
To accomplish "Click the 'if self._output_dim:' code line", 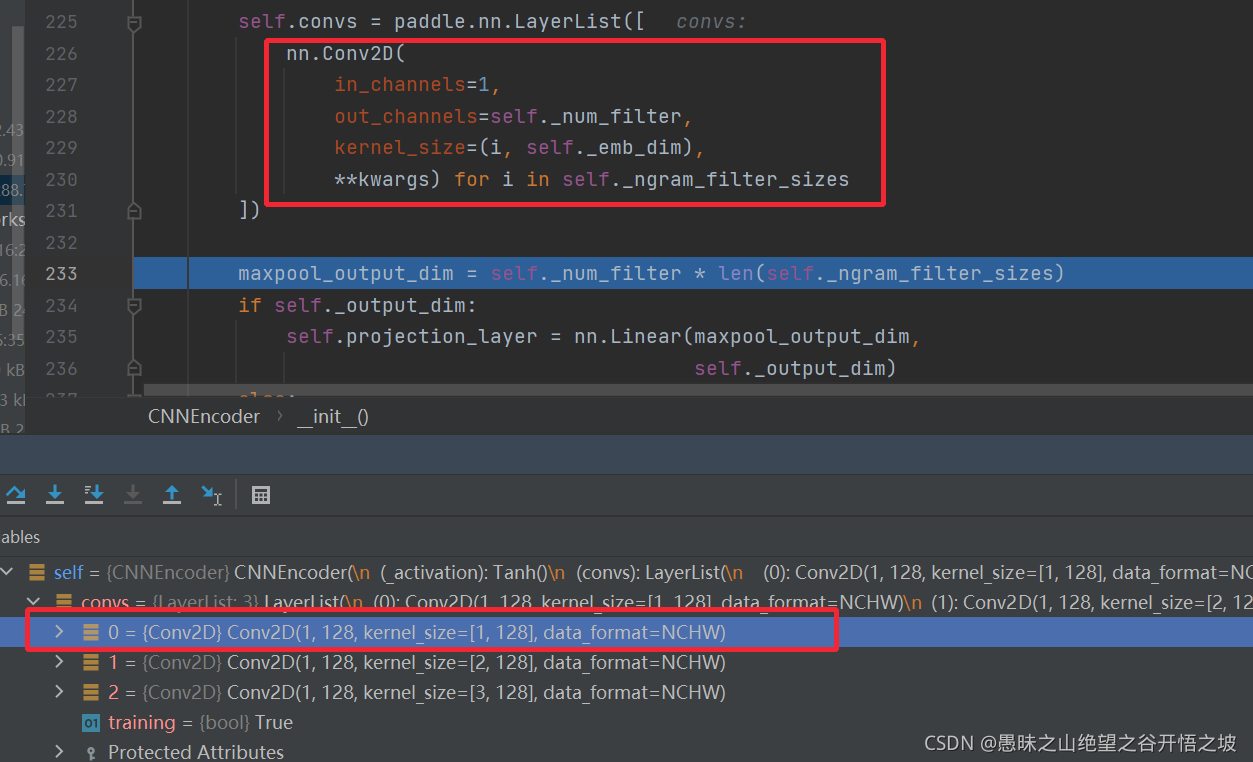I will tap(358, 305).
